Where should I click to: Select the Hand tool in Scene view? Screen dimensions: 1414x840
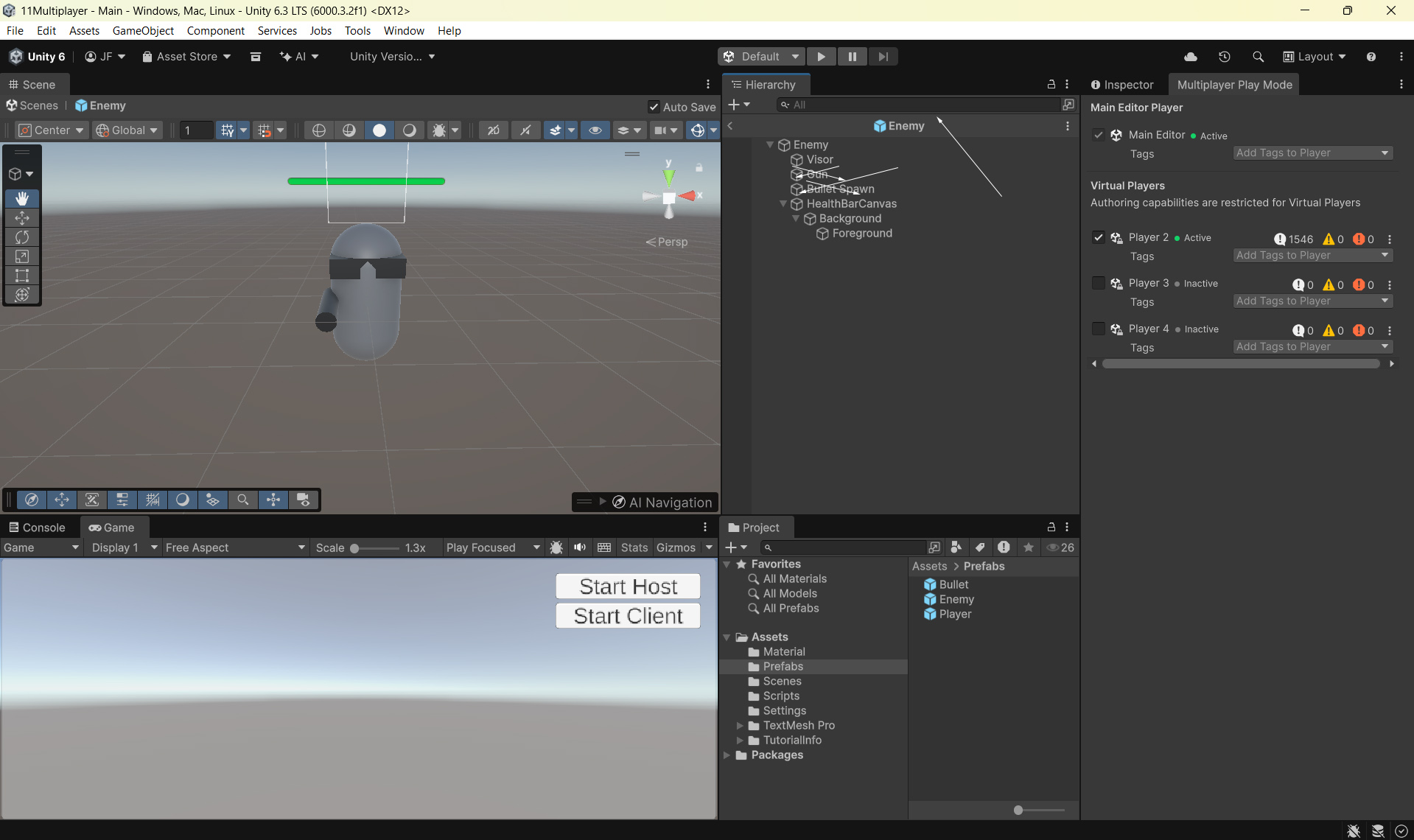(22, 198)
